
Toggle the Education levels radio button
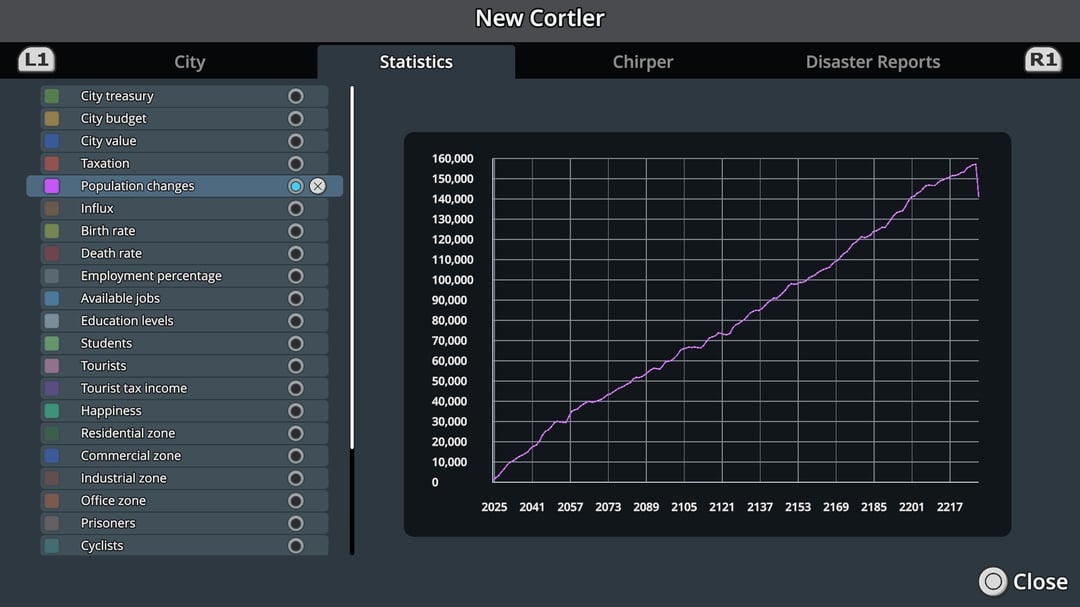[x=295, y=321]
